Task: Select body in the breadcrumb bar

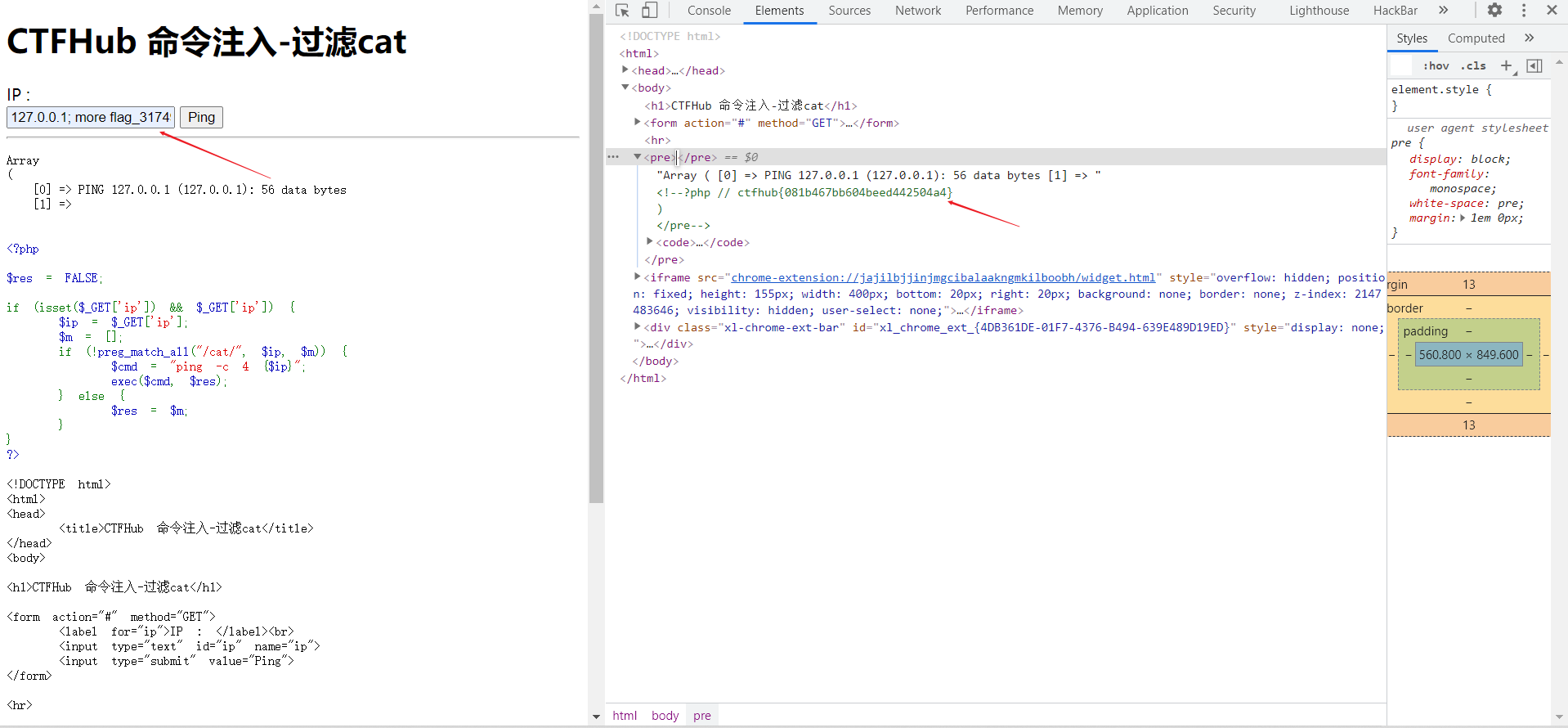Action: pos(665,715)
